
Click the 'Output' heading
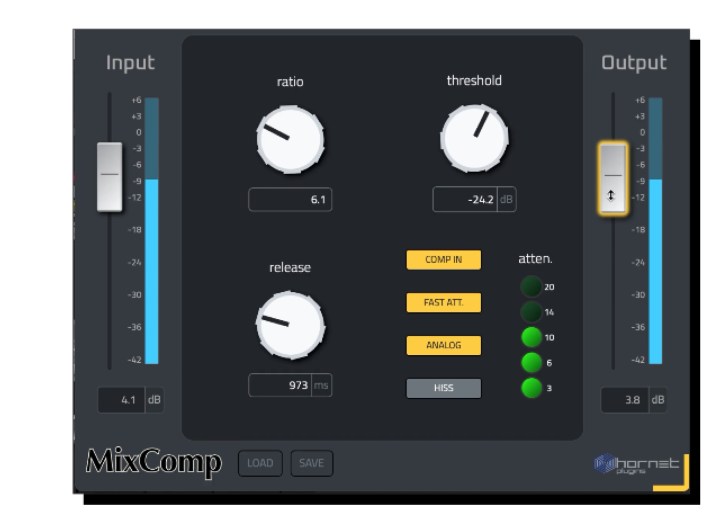point(634,63)
